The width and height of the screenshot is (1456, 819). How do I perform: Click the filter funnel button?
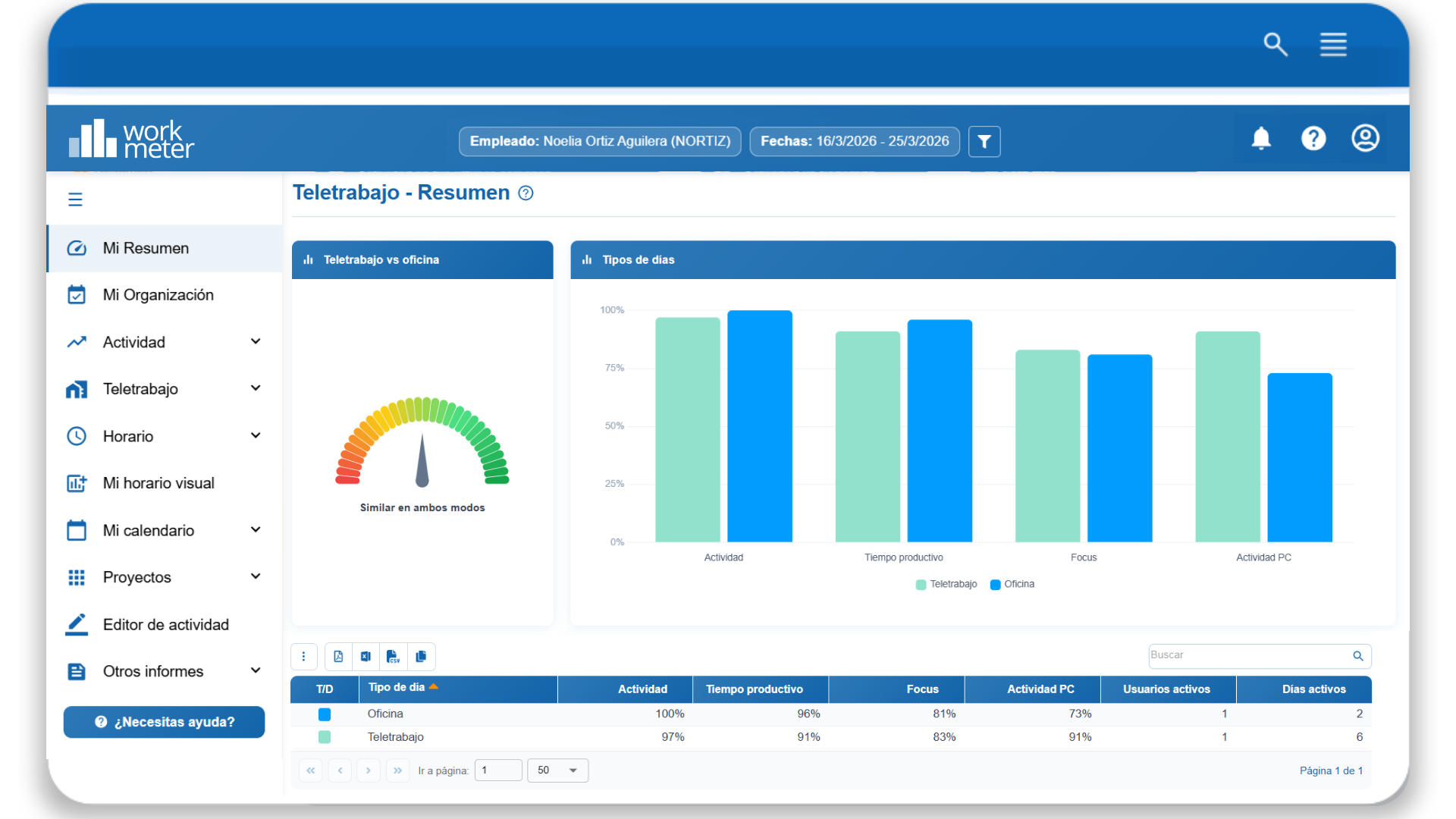pyautogui.click(x=984, y=141)
